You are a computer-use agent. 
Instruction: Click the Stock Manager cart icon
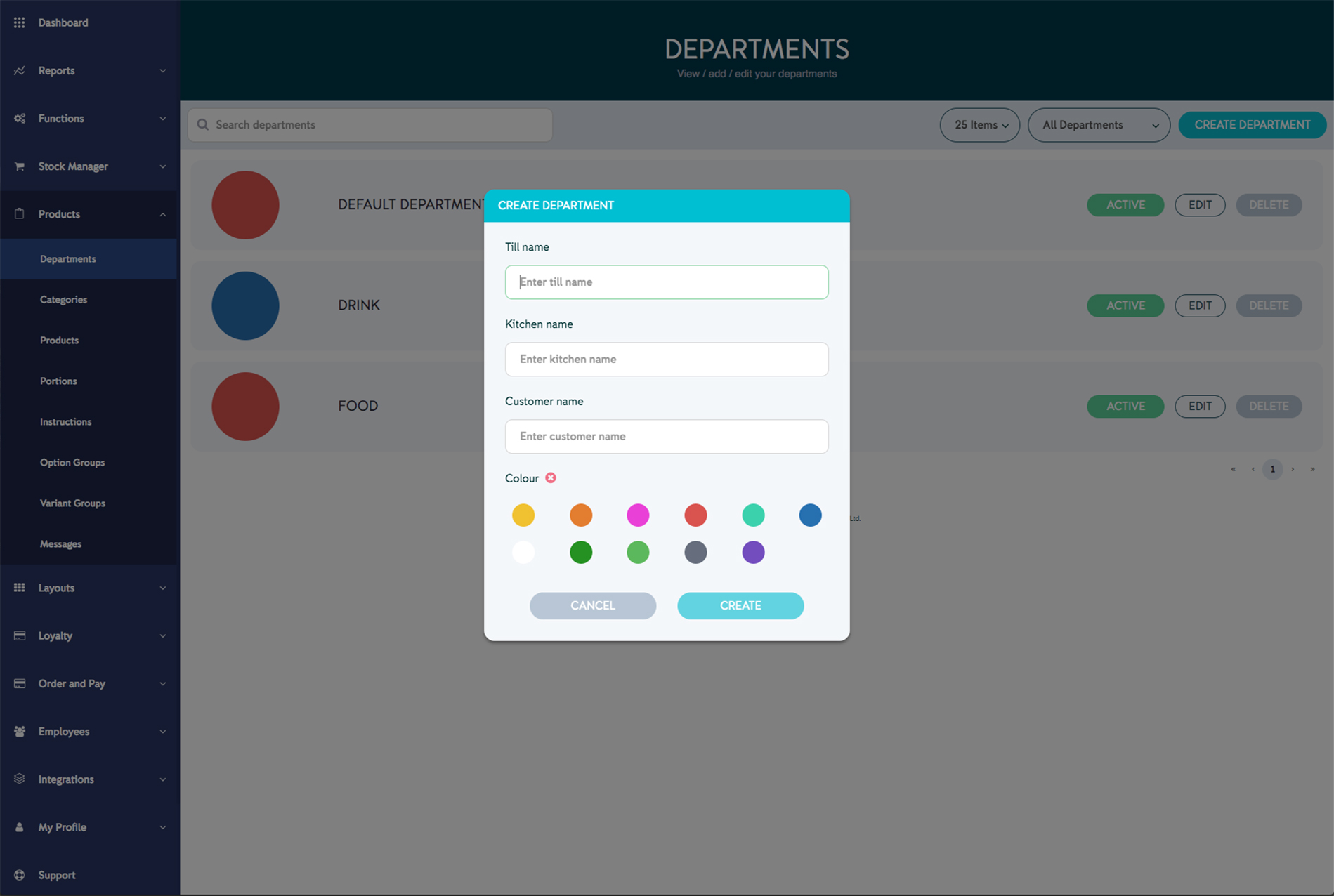coord(20,166)
